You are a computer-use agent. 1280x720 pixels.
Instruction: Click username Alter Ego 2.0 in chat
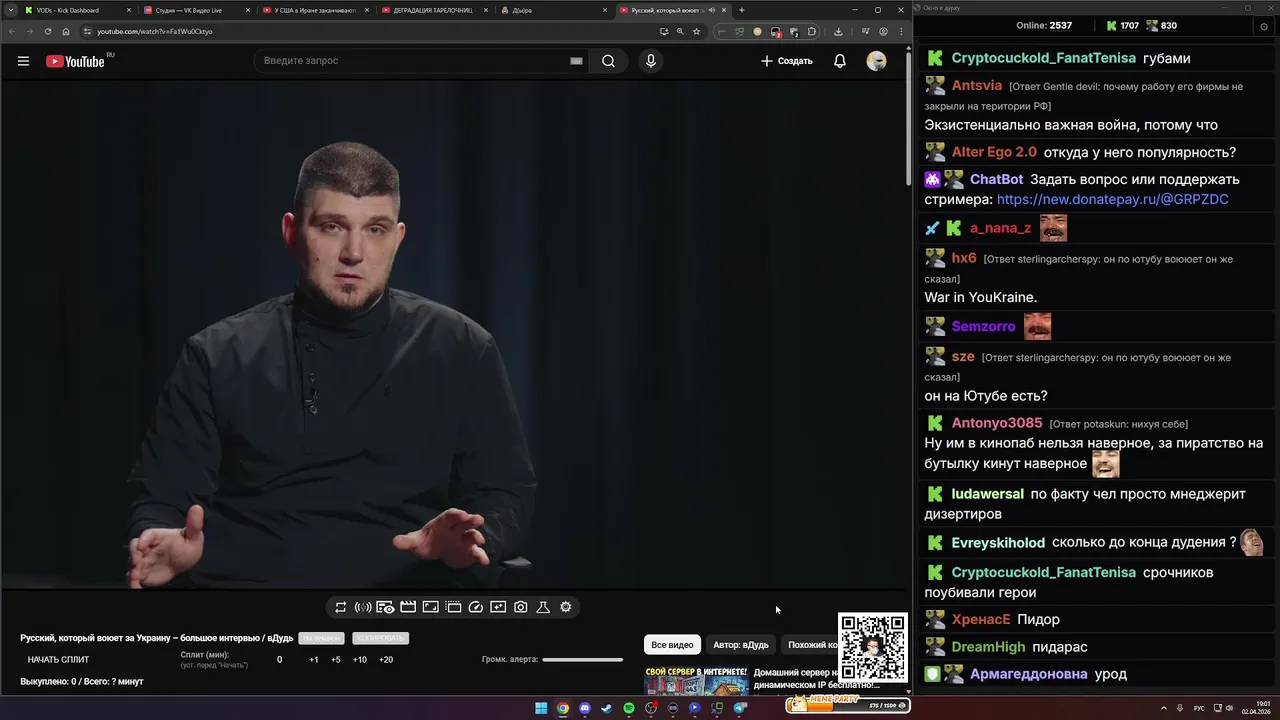point(994,152)
